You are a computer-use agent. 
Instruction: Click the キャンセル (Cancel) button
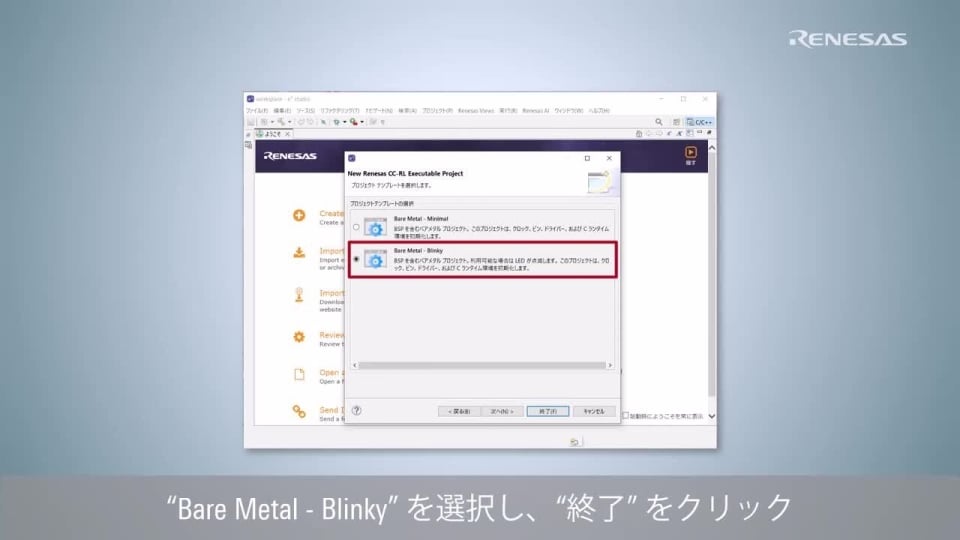coord(594,411)
